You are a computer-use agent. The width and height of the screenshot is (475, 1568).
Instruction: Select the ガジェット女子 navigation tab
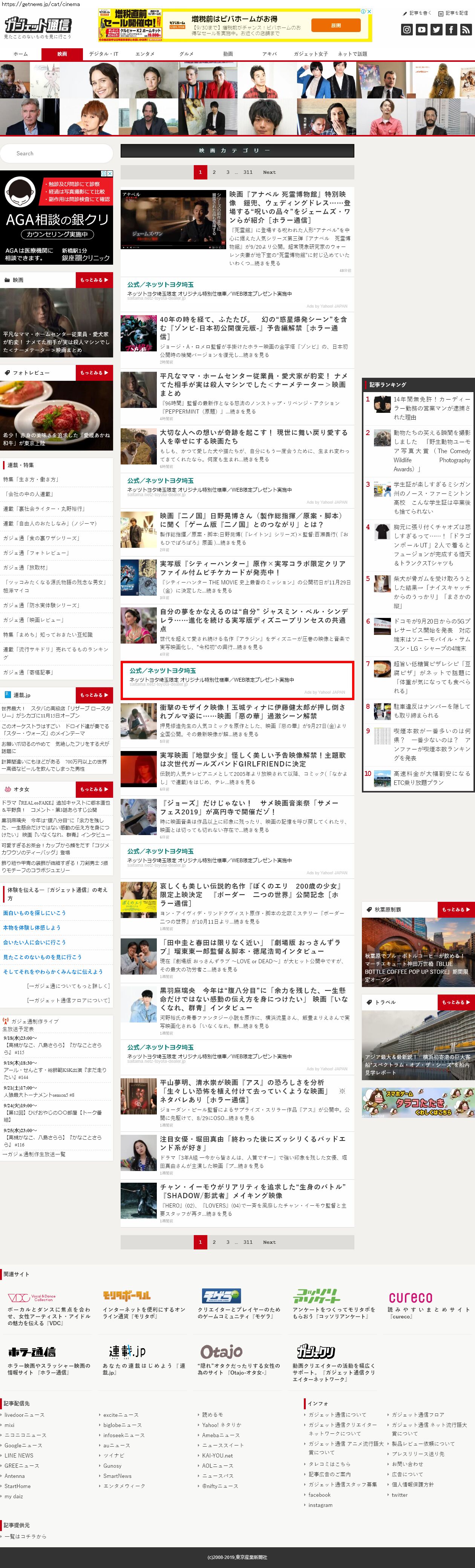311,54
